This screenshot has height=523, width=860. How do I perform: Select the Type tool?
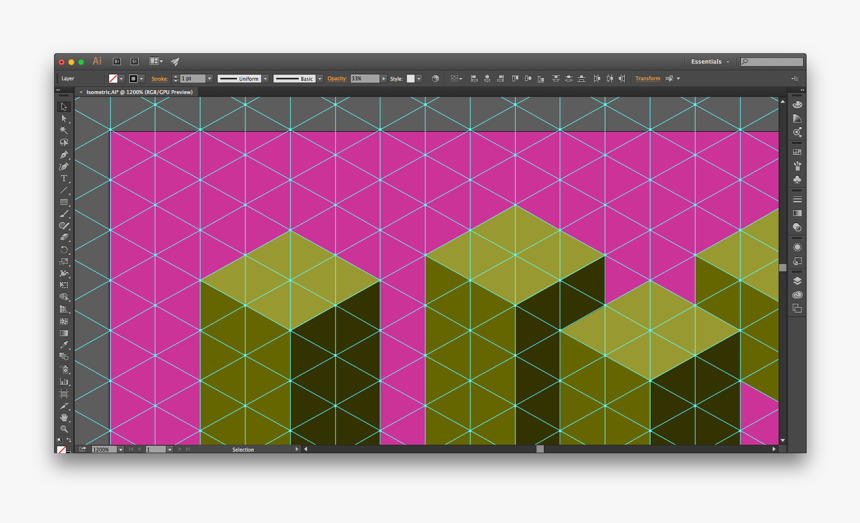point(64,178)
